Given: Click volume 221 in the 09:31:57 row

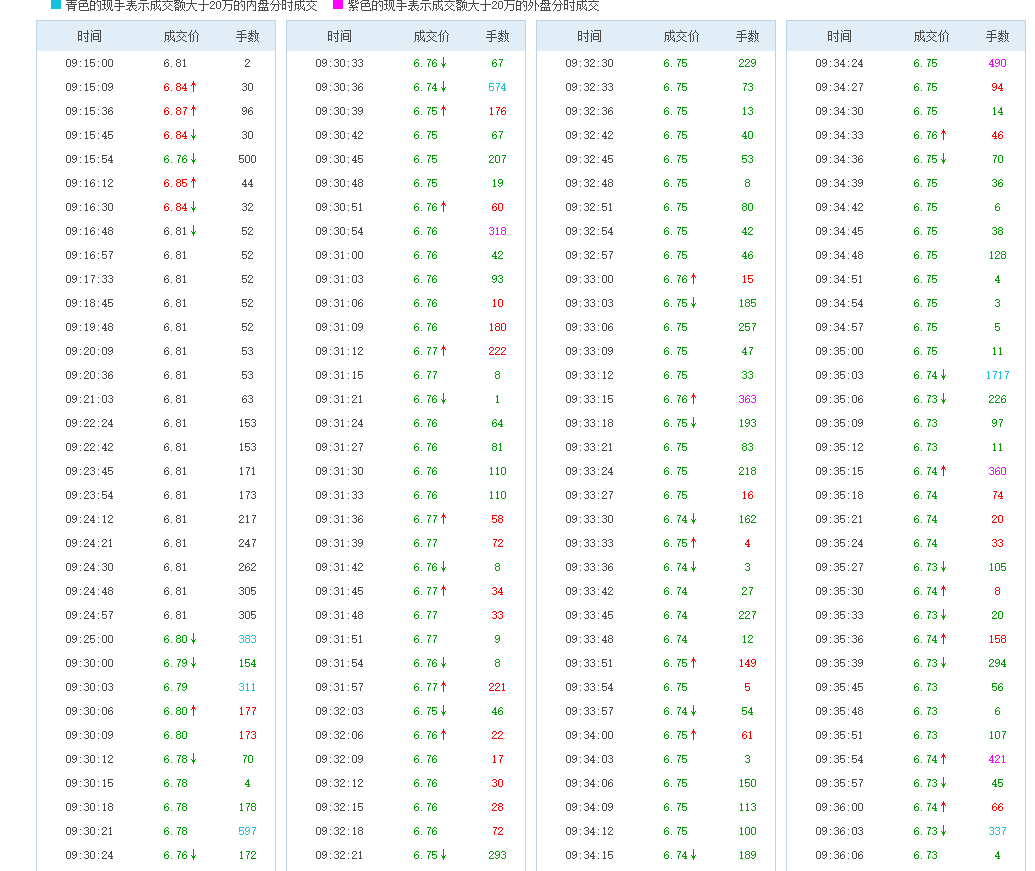Looking at the screenshot, I should 497,687.
